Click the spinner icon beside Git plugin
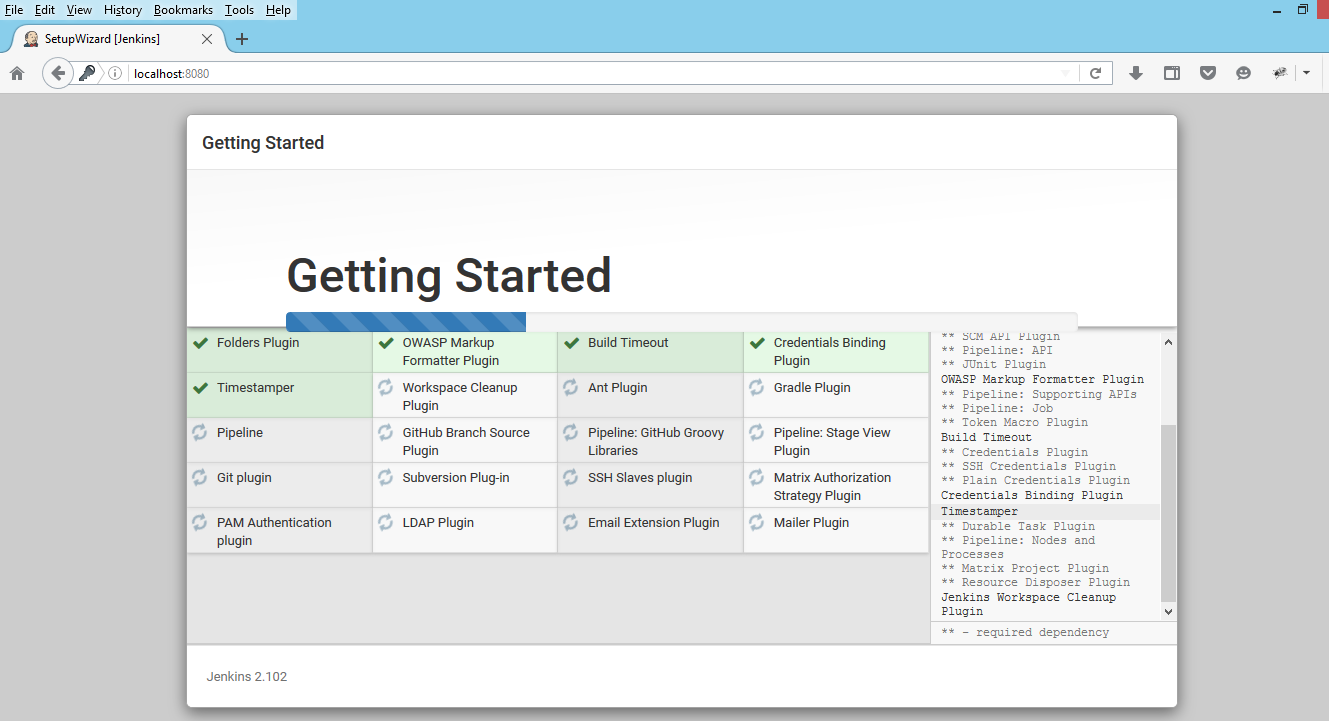The width and height of the screenshot is (1329, 721). (x=197, y=477)
